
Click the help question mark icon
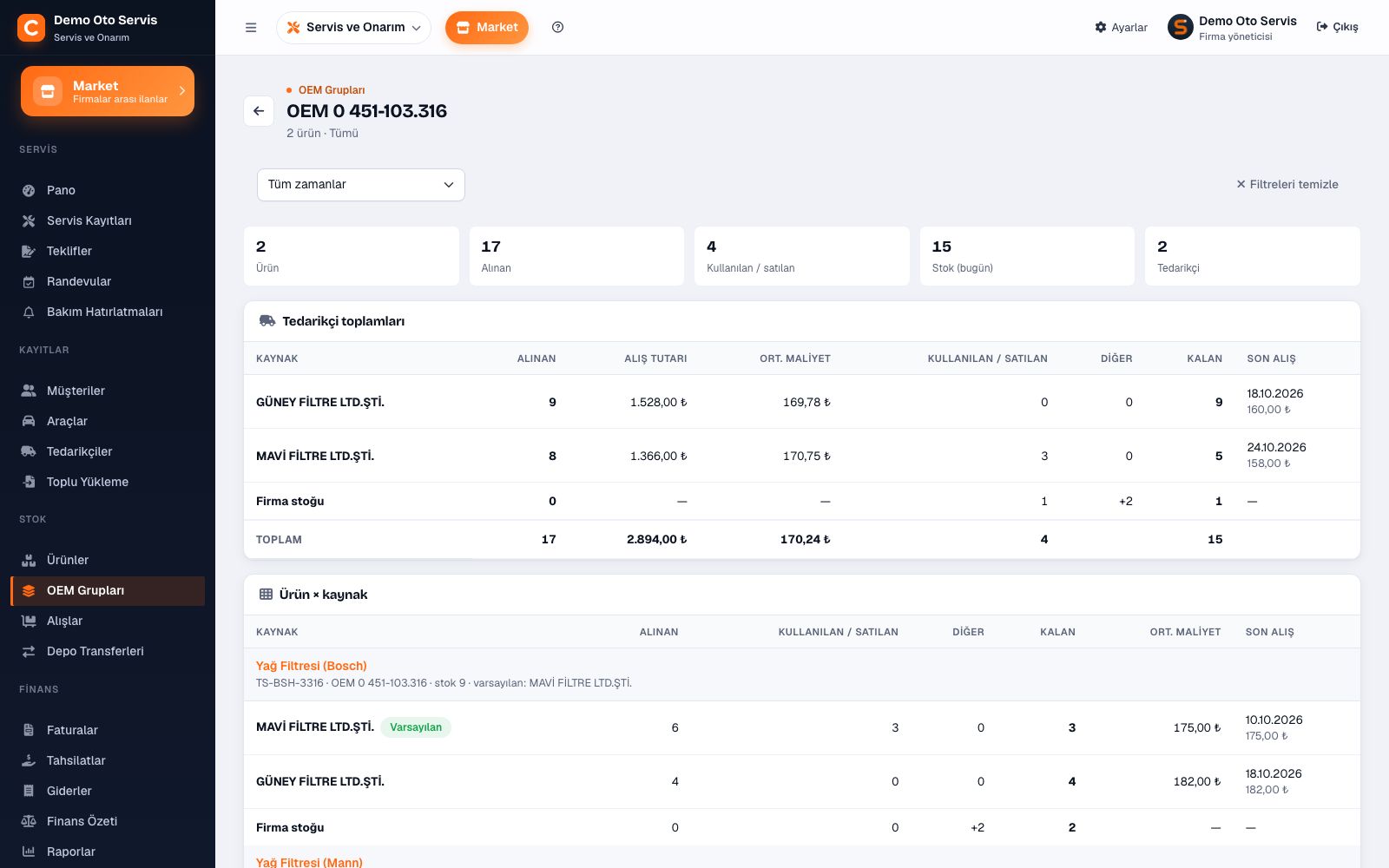(558, 28)
